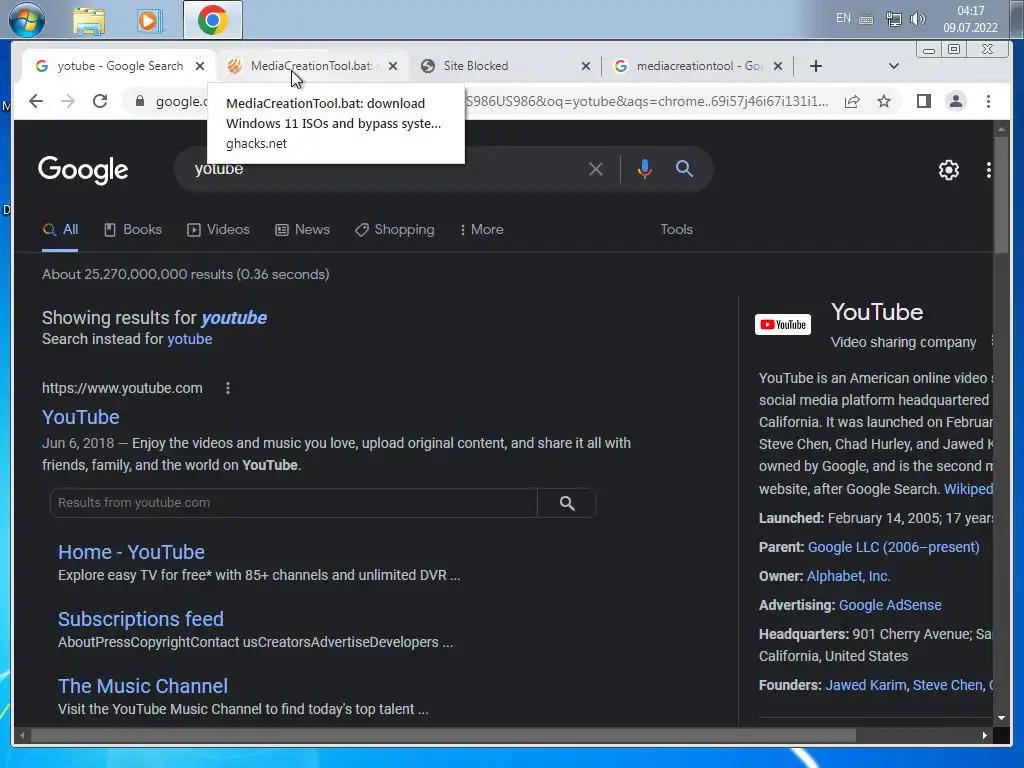Open Chrome's three-dot menu
1024x768 pixels.
pos(988,101)
